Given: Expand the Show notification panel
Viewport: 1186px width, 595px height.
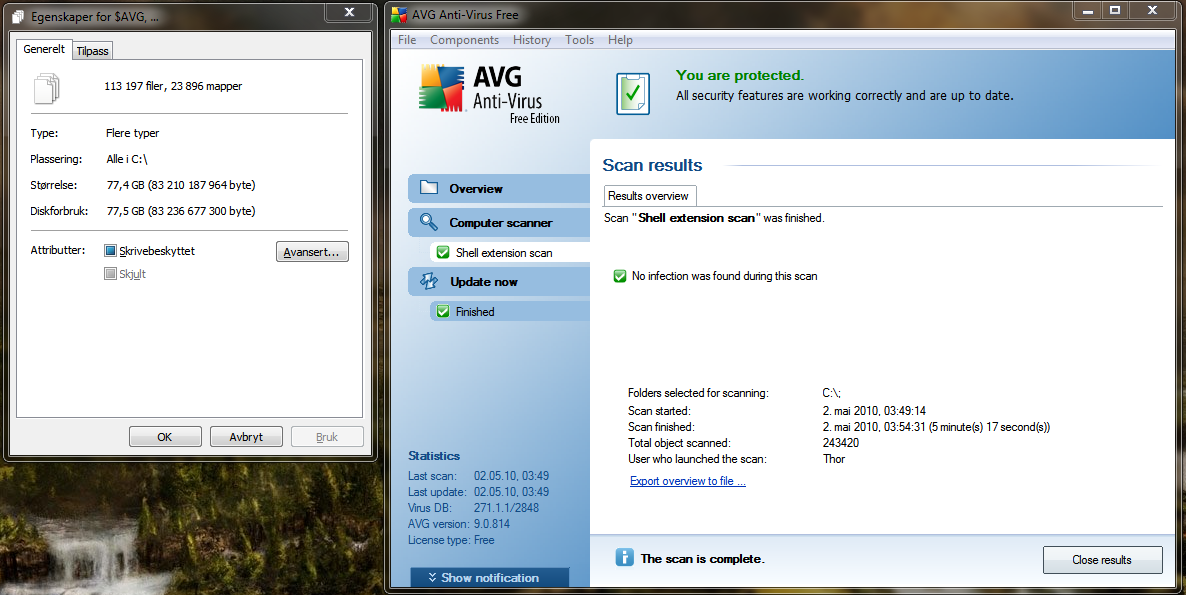Looking at the screenshot, I should click(x=489, y=578).
